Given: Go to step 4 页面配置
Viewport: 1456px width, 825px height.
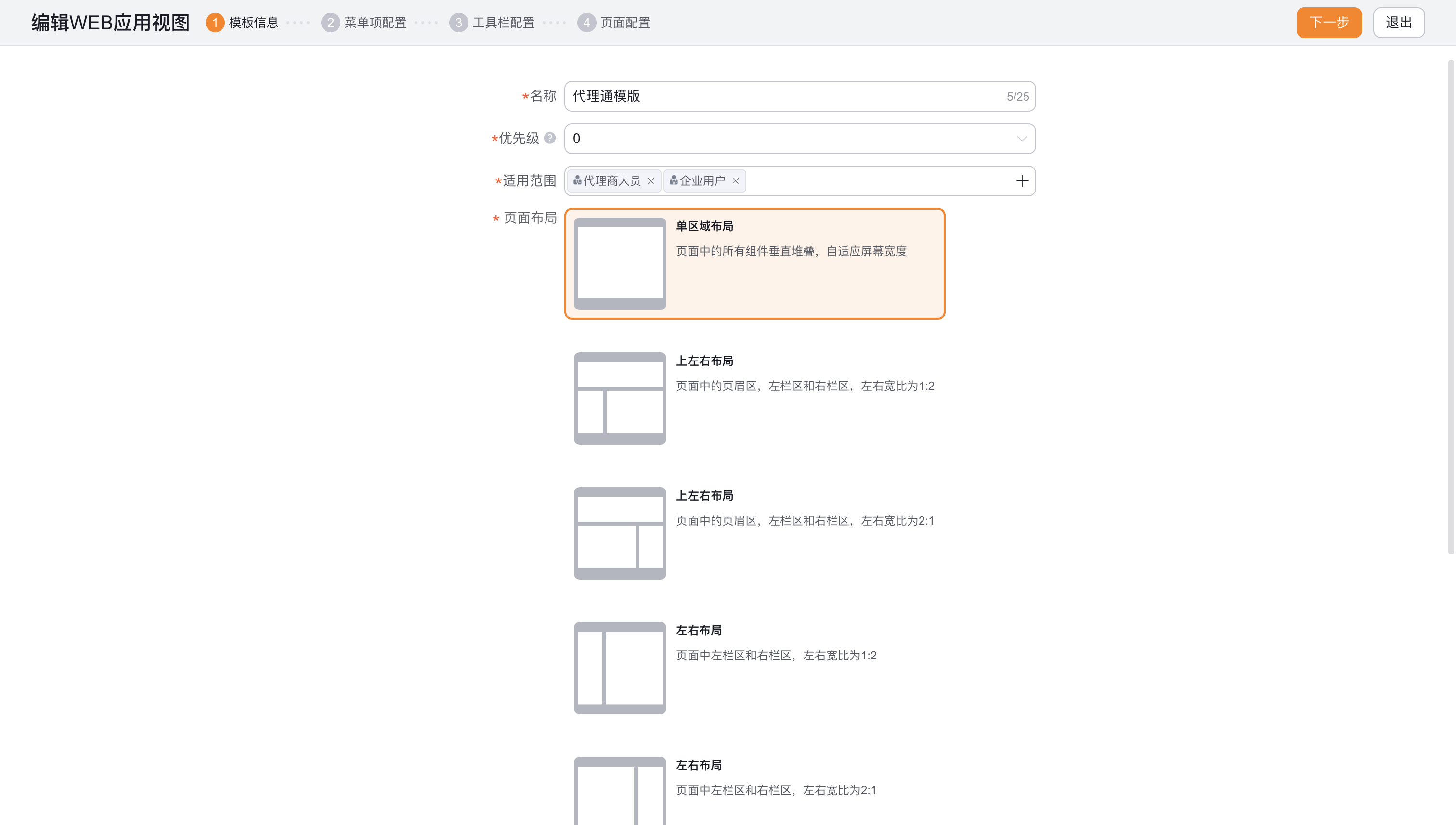Looking at the screenshot, I should pos(614,23).
